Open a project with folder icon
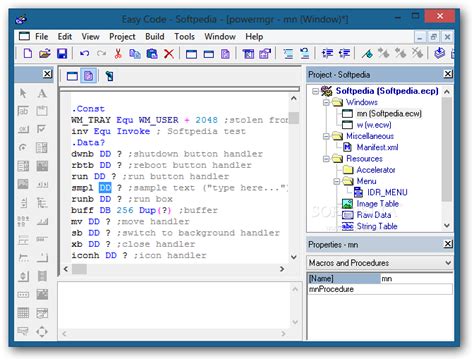 pyautogui.click(x=45, y=53)
